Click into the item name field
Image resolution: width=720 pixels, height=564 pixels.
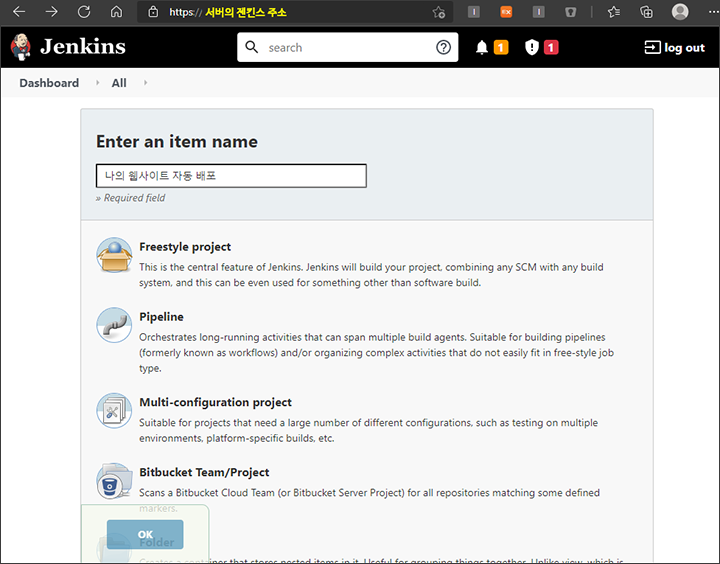pyautogui.click(x=231, y=175)
